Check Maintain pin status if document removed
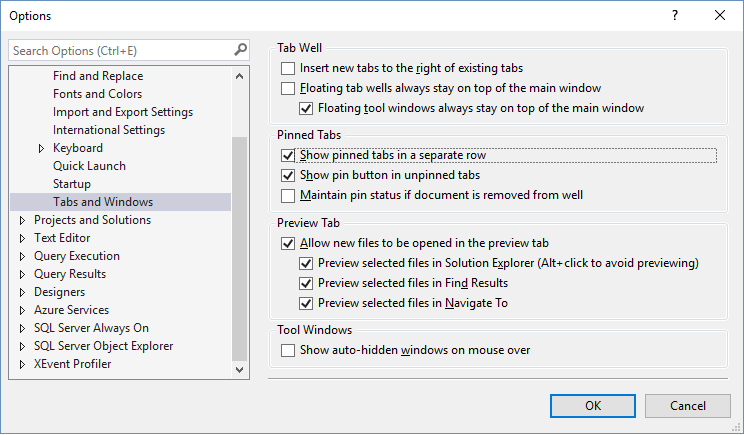Image resolution: width=744 pixels, height=435 pixels. pos(289,195)
